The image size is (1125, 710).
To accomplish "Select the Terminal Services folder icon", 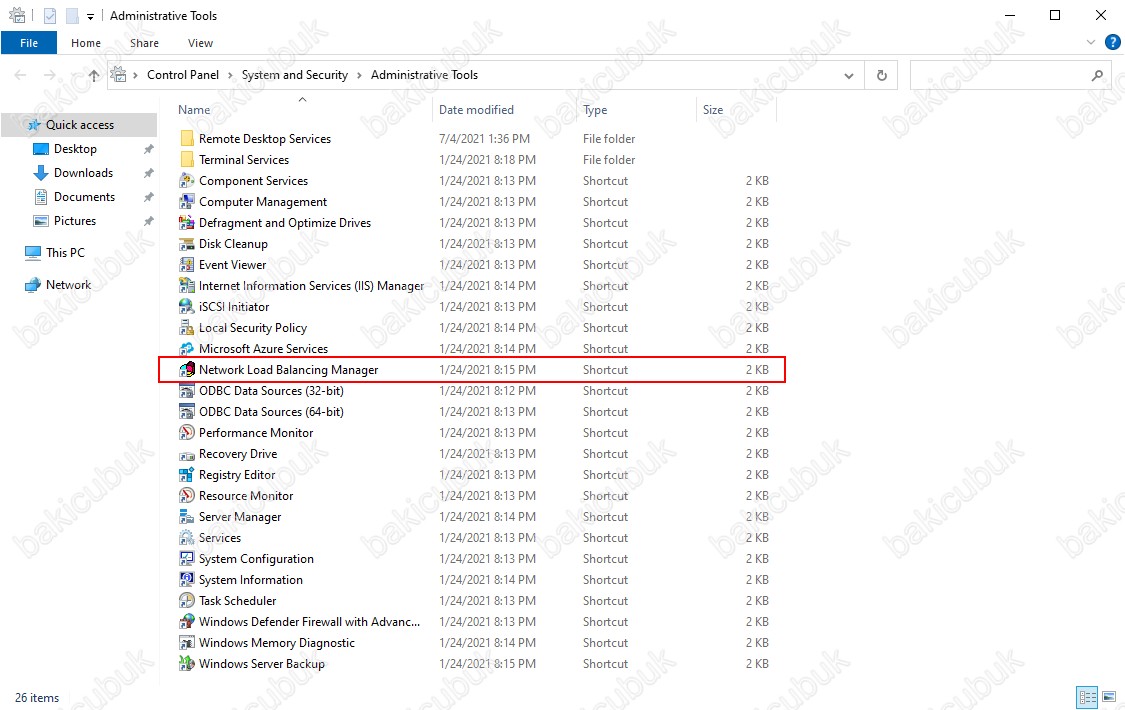I will pyautogui.click(x=187, y=159).
